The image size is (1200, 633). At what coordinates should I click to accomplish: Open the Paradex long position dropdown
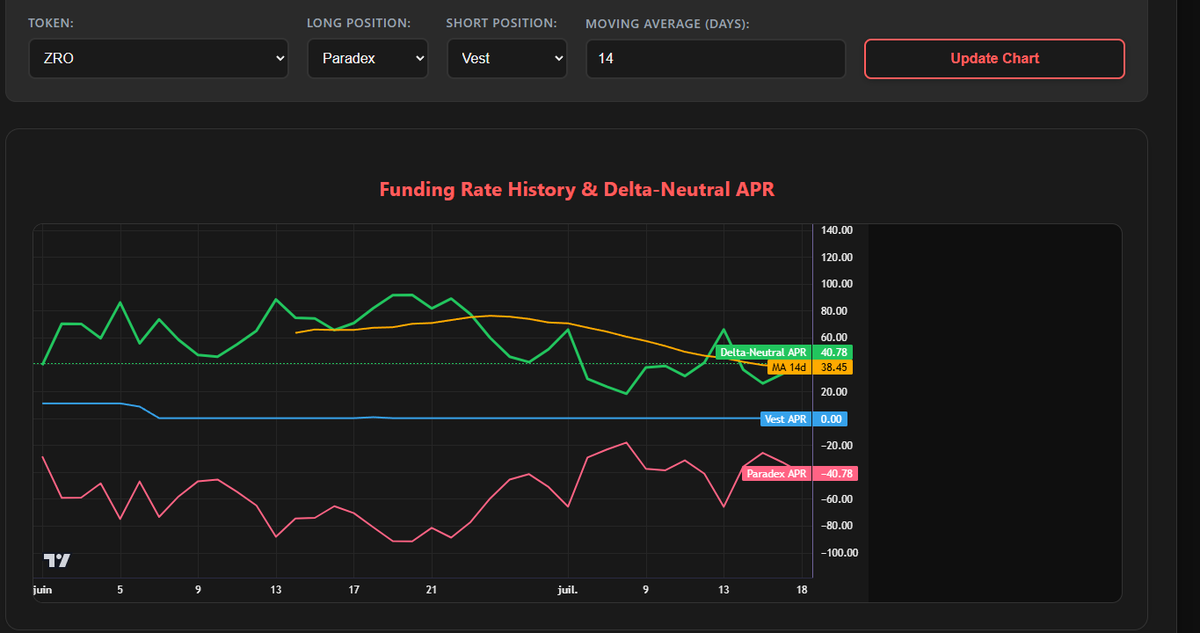pos(367,58)
